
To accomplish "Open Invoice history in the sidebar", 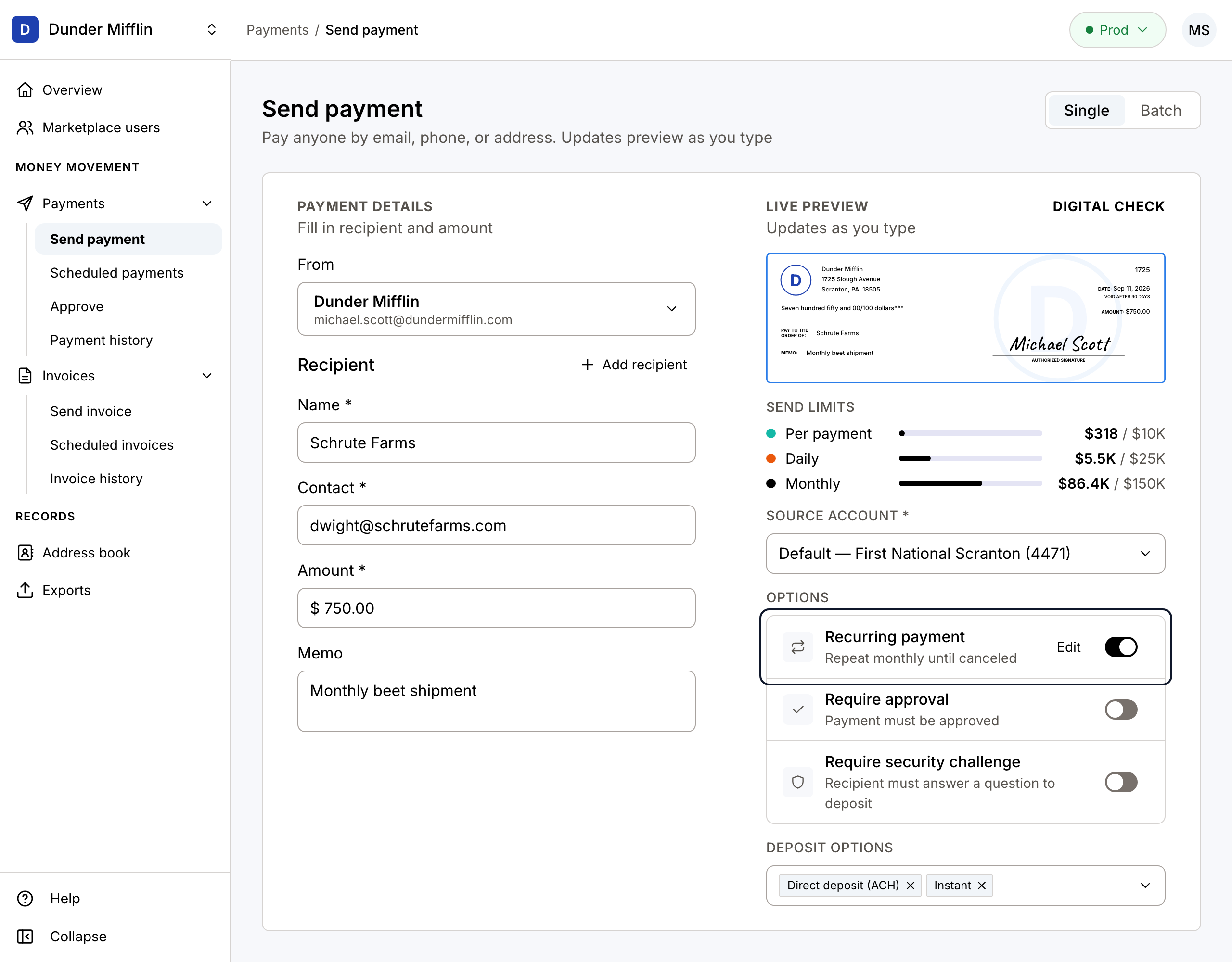I will point(96,479).
